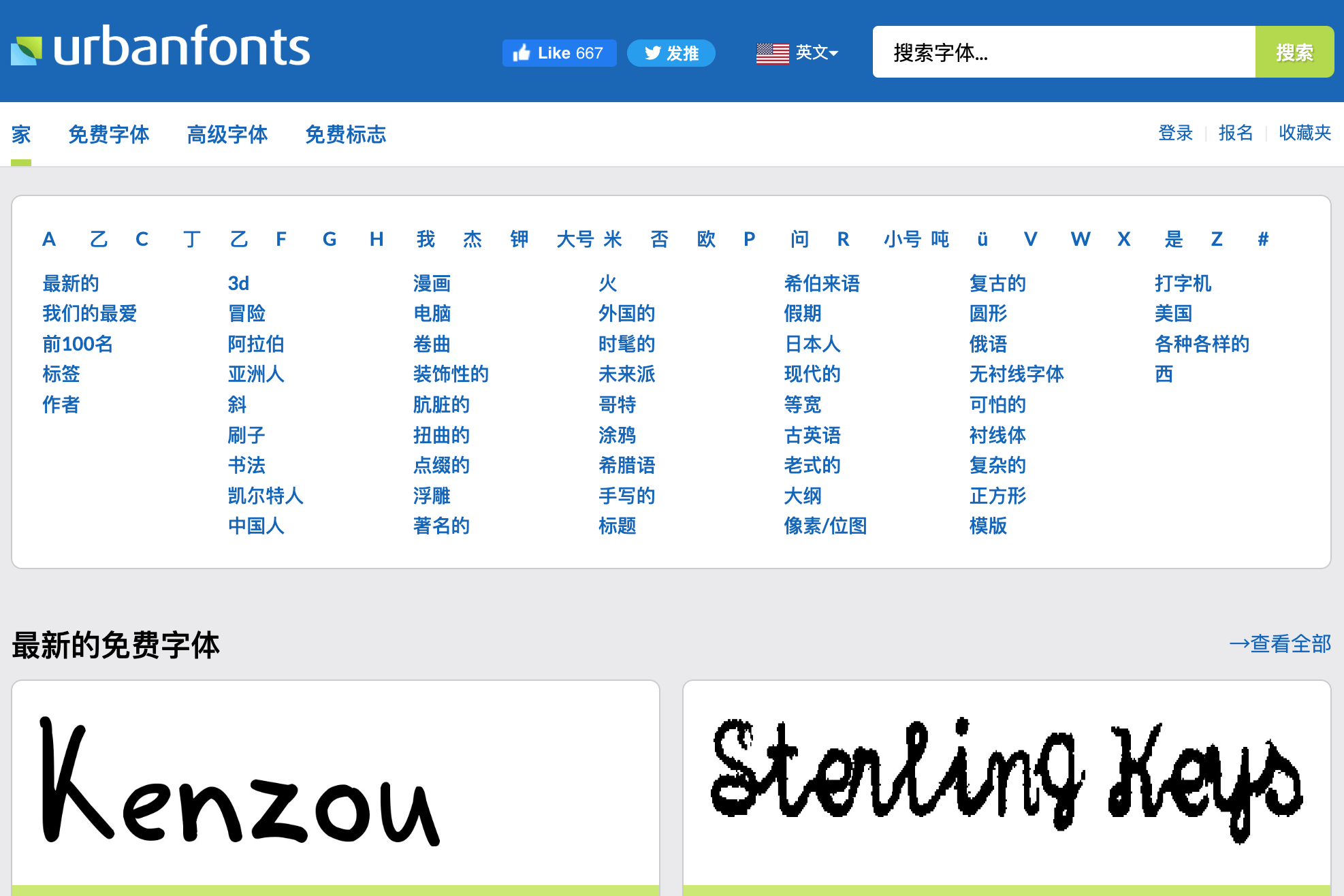Click the 登录 login link

1176,133
